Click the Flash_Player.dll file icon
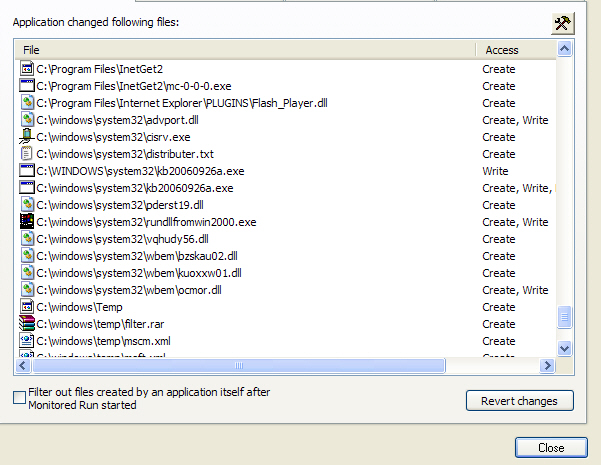601x465 pixels. (x=27, y=103)
